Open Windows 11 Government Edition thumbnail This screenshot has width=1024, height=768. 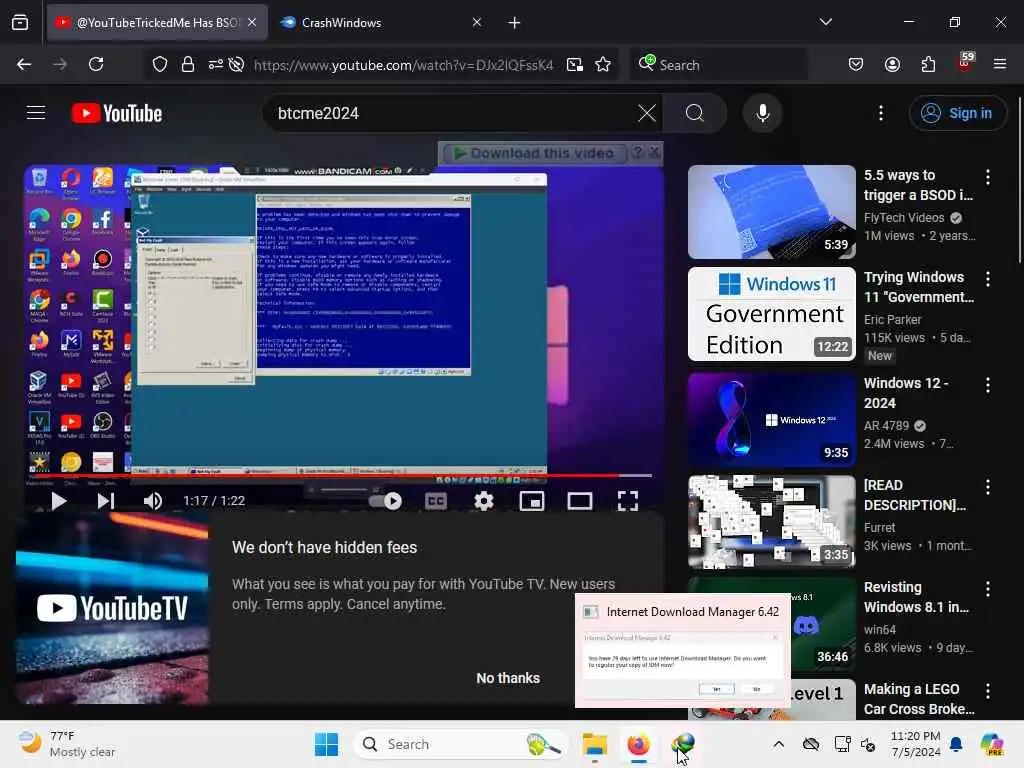click(772, 313)
